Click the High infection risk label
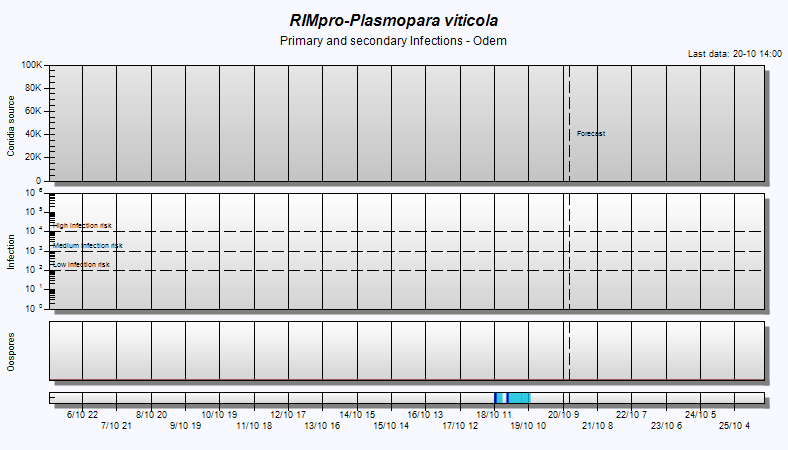Screen dimensions: 788x450 [82, 226]
